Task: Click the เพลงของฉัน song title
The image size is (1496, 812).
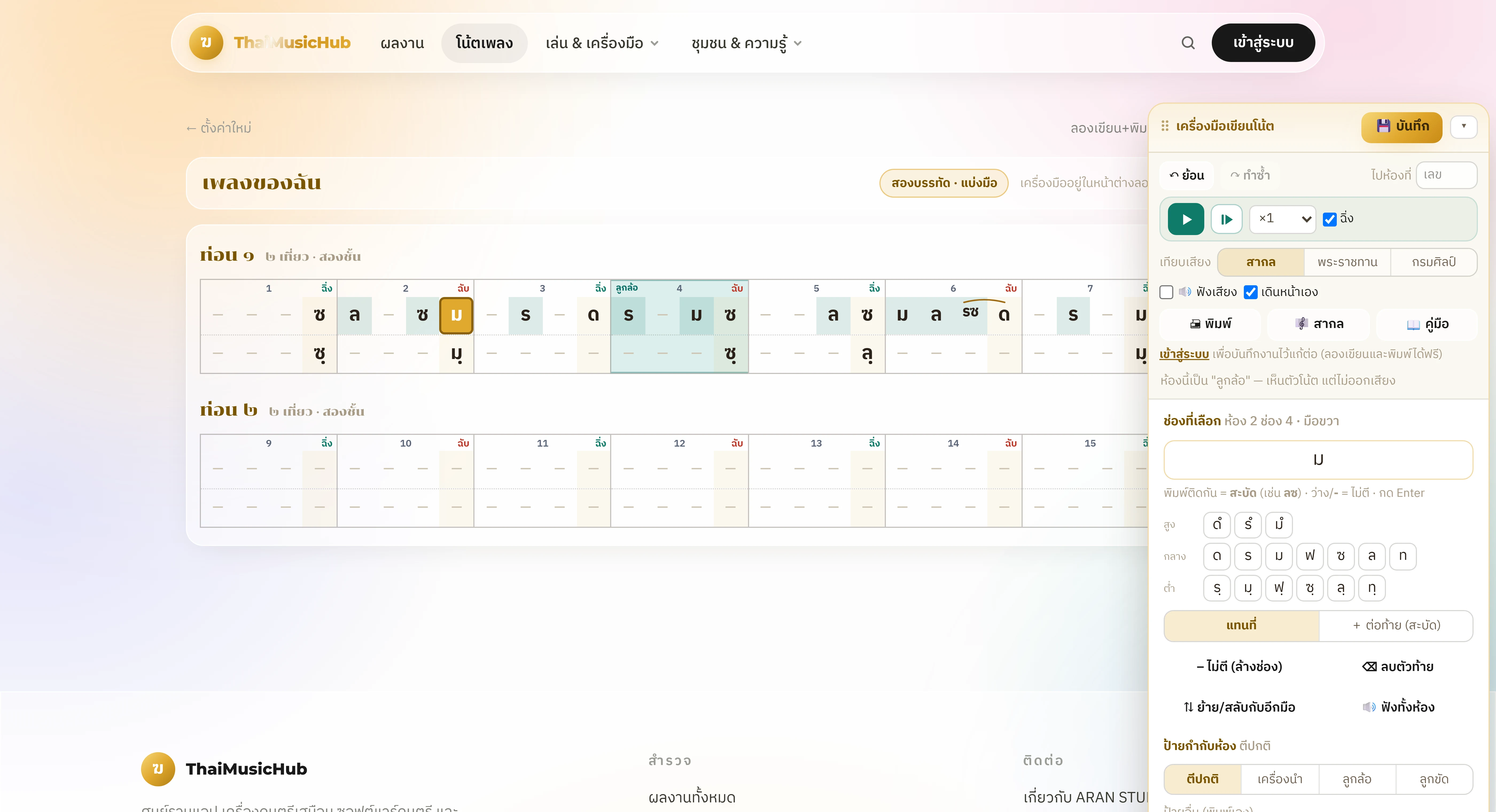Action: (262, 183)
